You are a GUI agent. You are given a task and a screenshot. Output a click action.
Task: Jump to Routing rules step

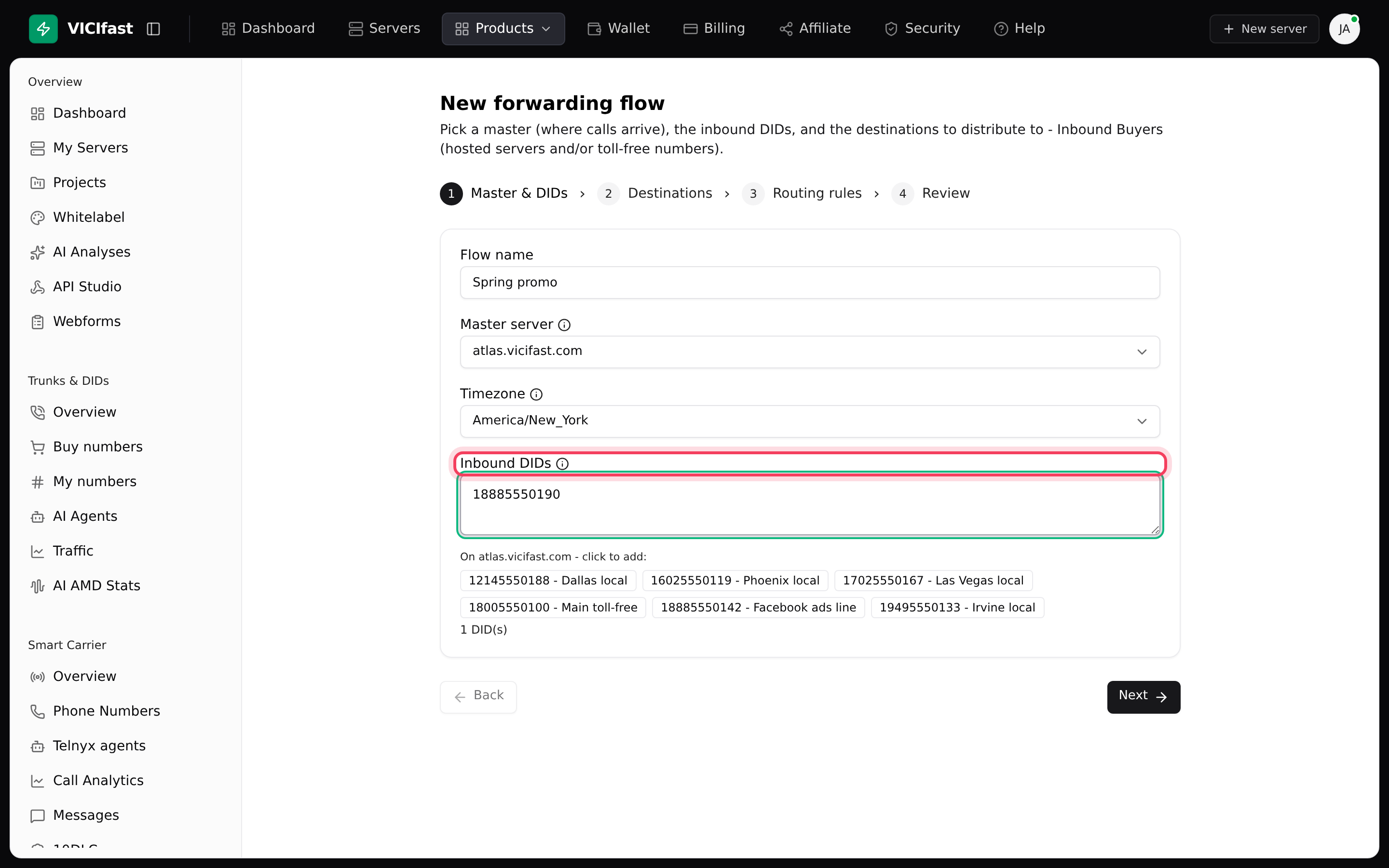coord(802,193)
